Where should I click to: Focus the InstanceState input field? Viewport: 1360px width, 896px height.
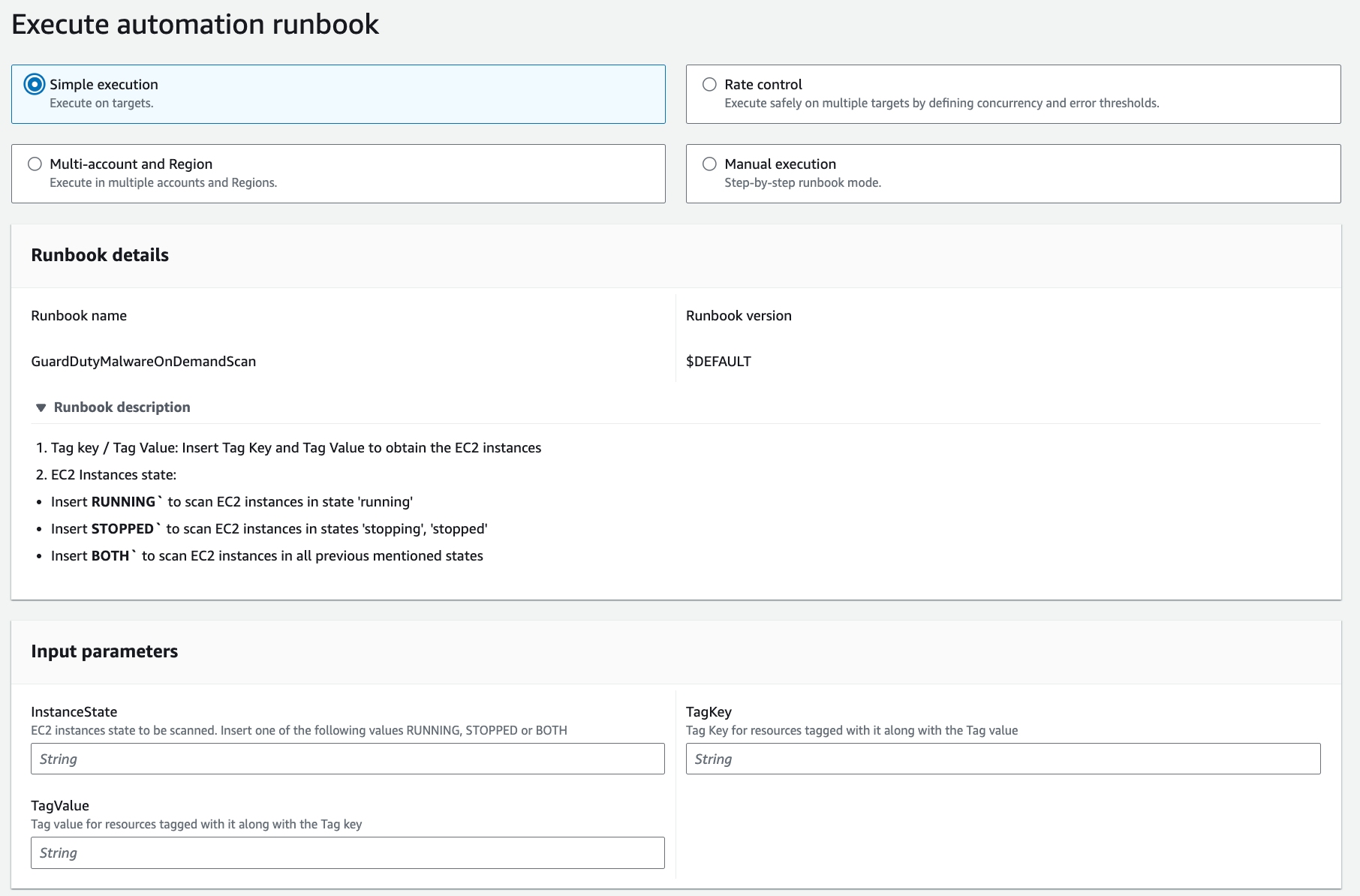tap(348, 759)
